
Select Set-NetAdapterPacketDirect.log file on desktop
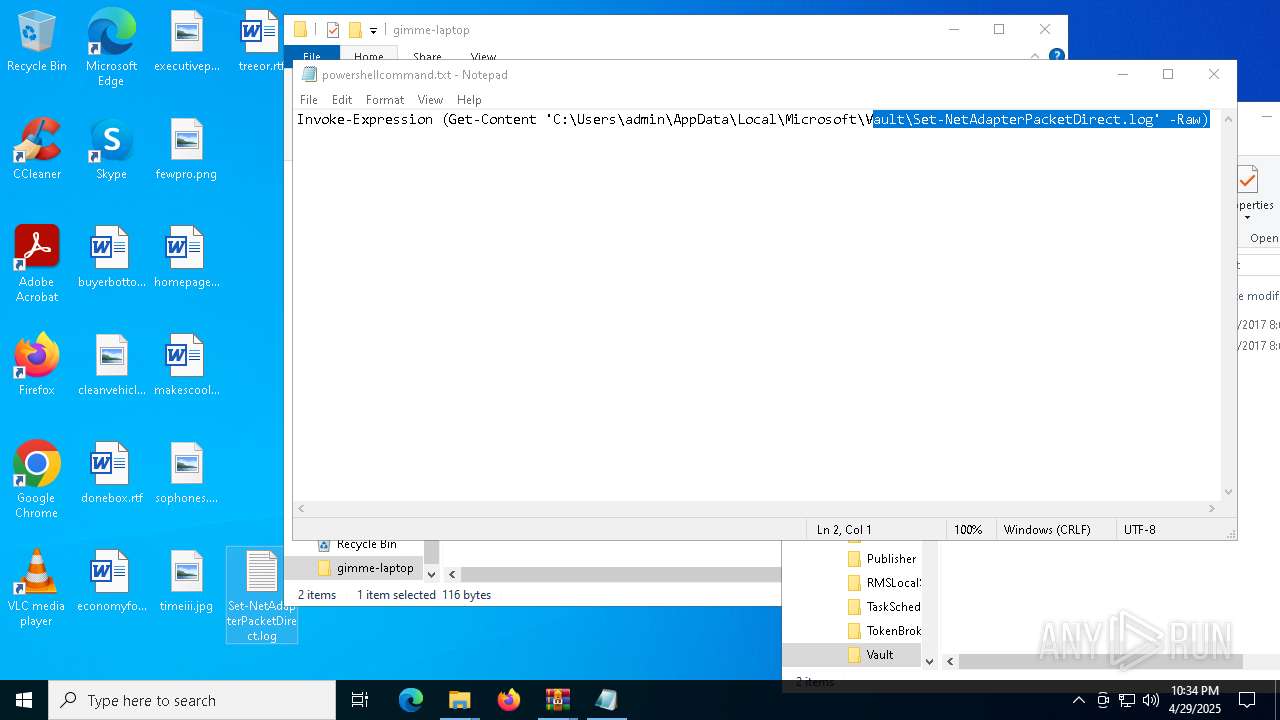coord(262,595)
